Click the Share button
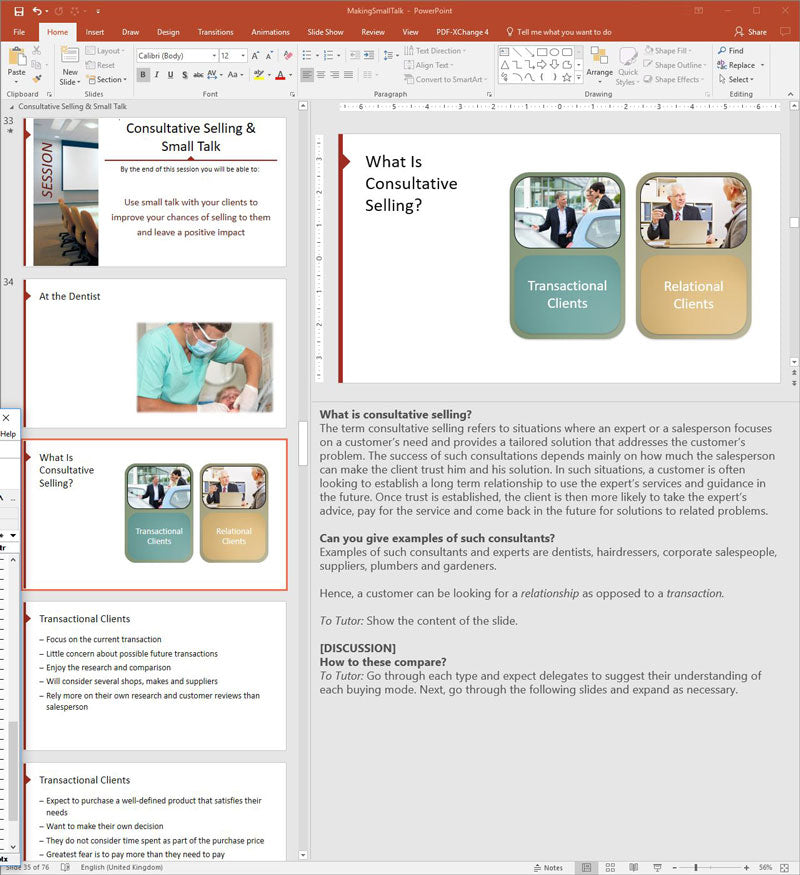The height and width of the screenshot is (875, 800). coord(750,32)
